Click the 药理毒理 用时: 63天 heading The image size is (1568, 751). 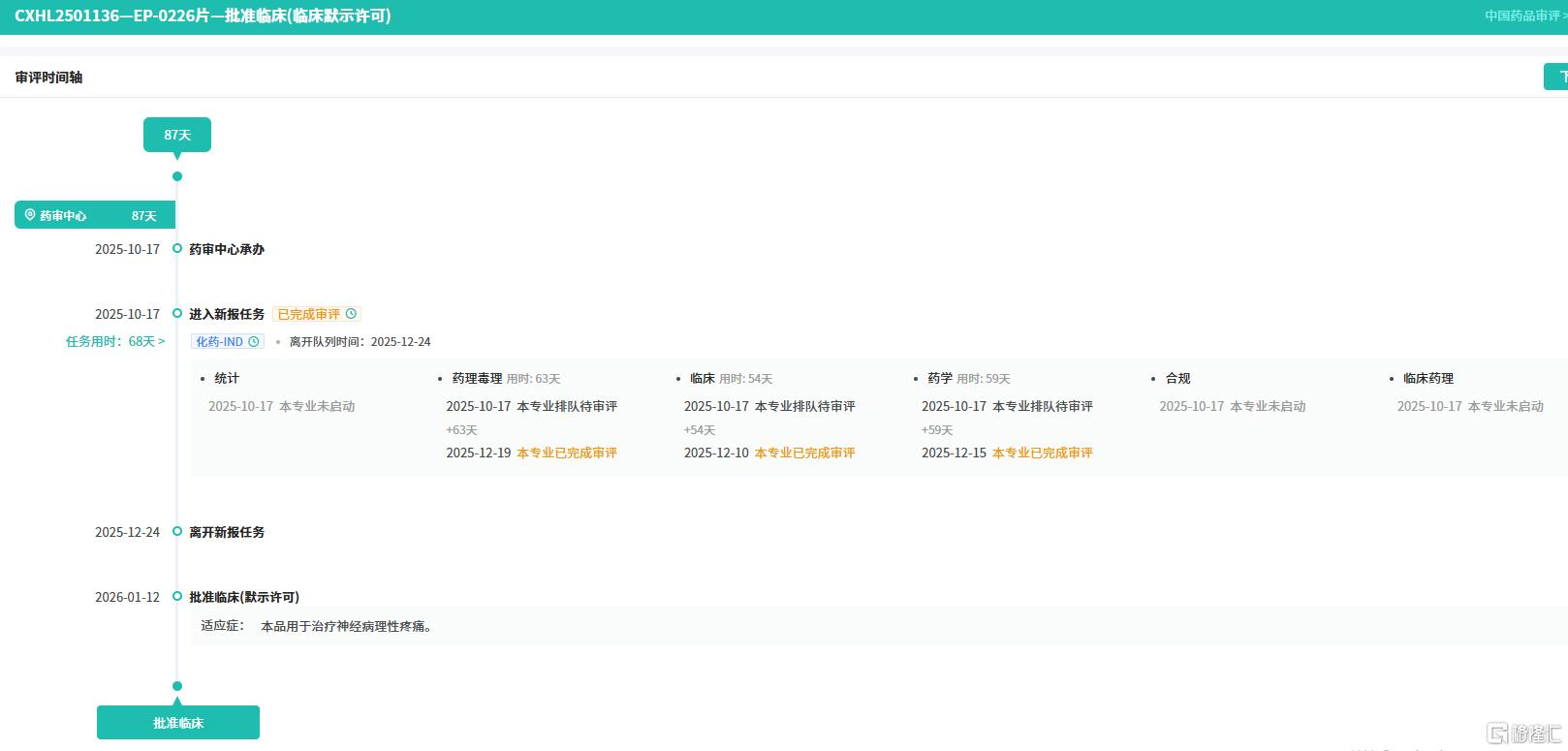506,379
